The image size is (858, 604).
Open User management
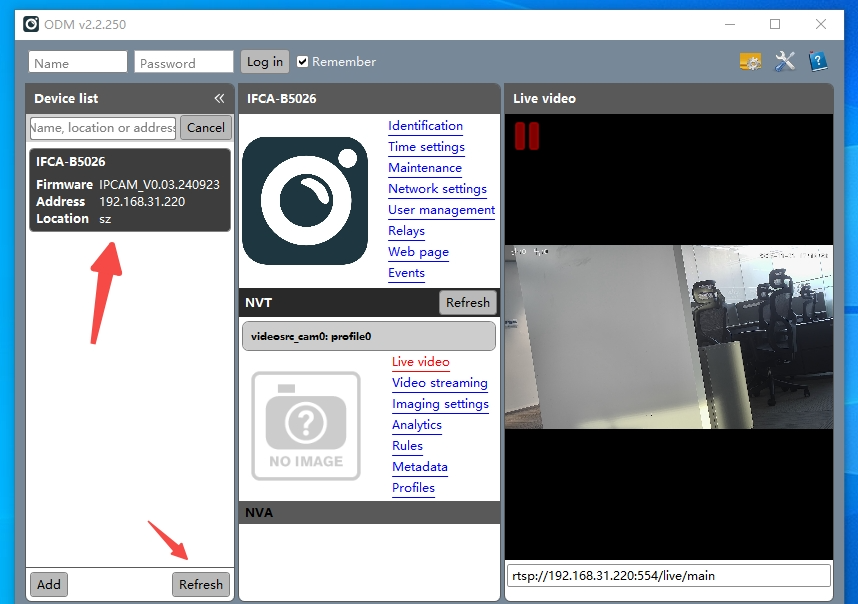441,210
